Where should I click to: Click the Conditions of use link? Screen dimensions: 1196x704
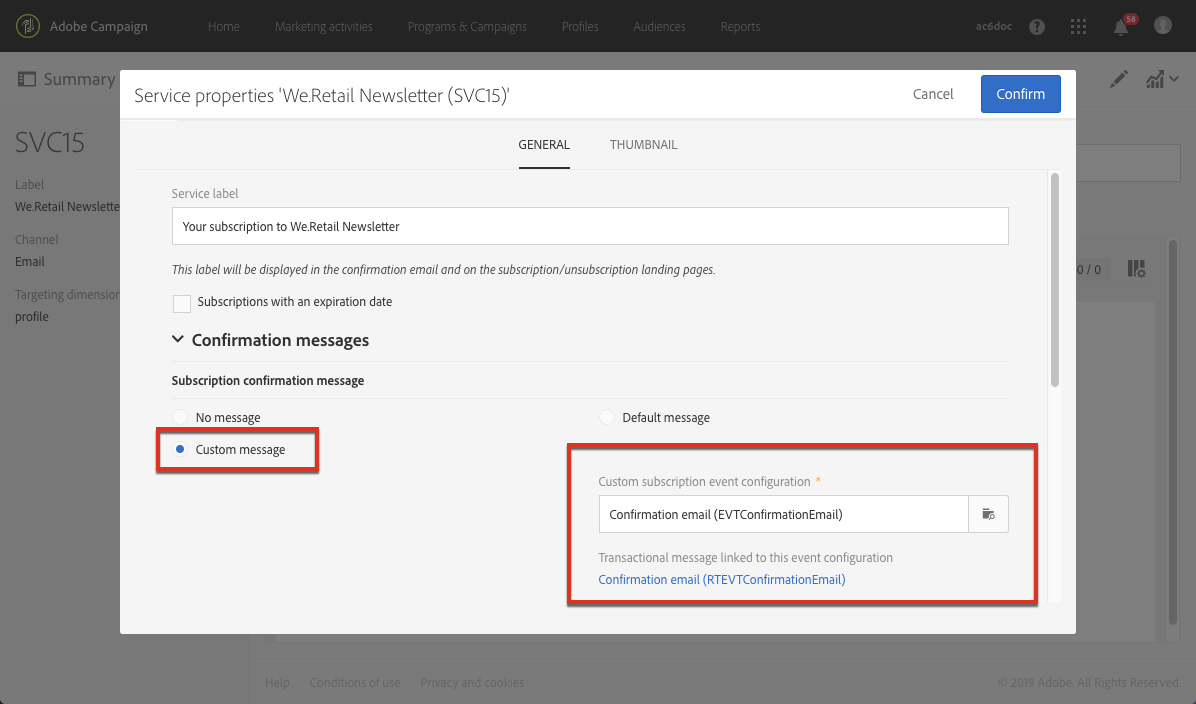(355, 683)
